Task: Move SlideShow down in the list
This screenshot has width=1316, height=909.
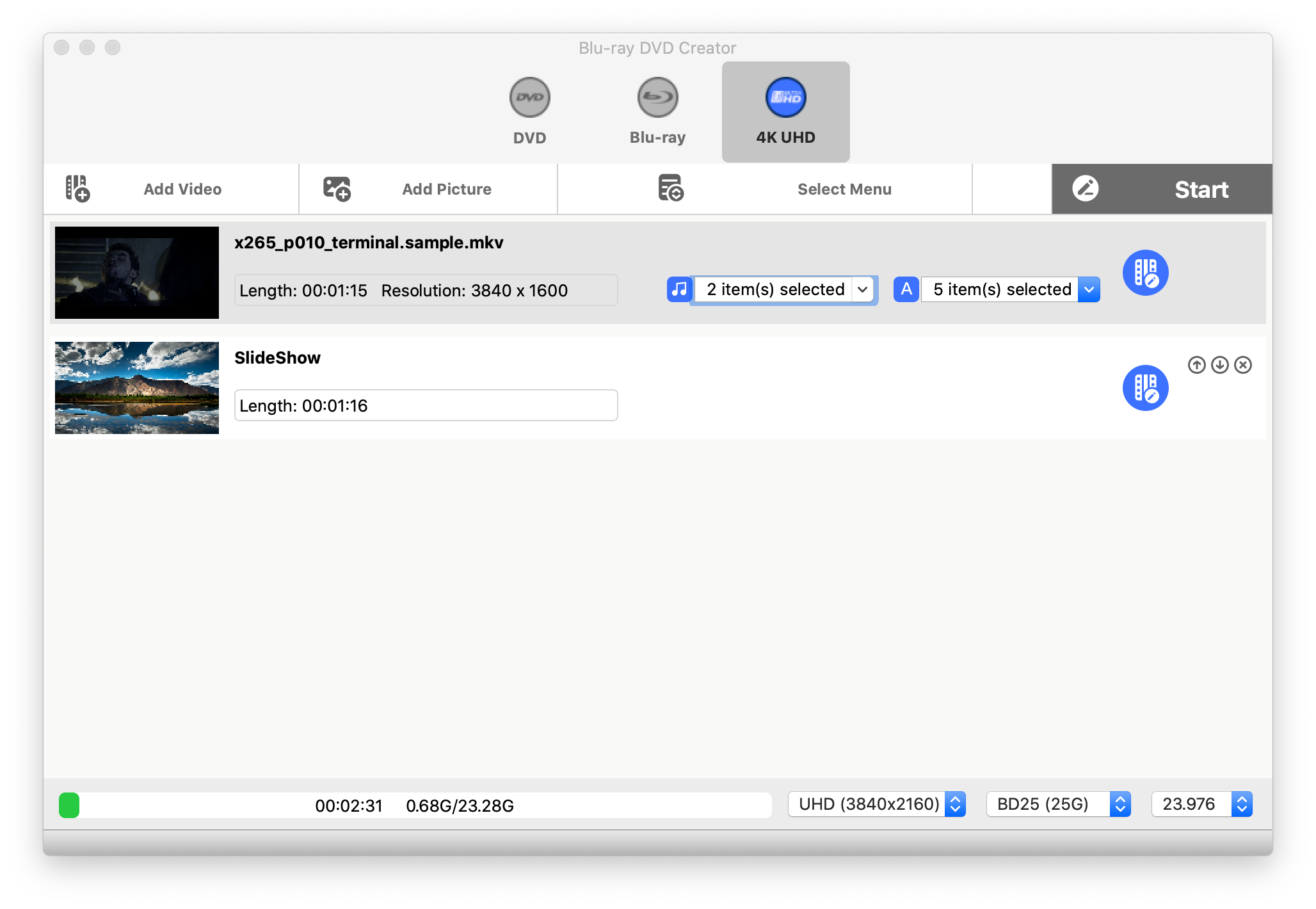Action: [1219, 365]
